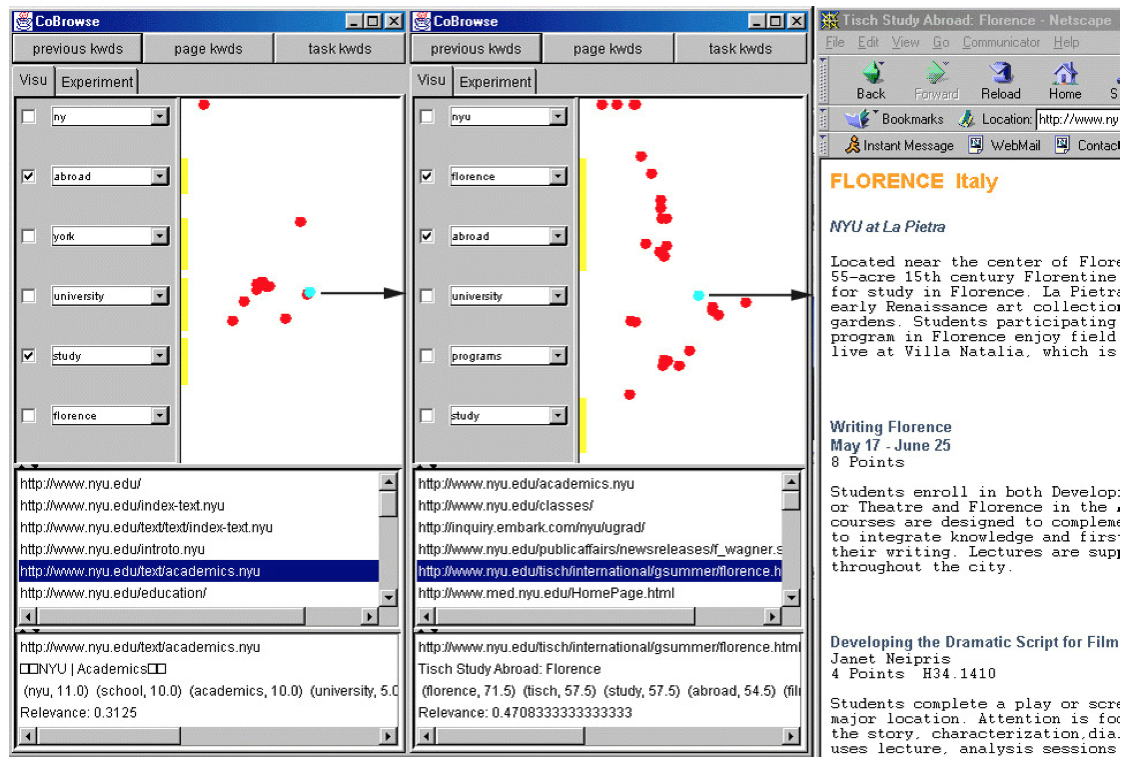This screenshot has width=1130, height=770.
Task: Click 'page kwds' button in left window
Action: coord(208,48)
